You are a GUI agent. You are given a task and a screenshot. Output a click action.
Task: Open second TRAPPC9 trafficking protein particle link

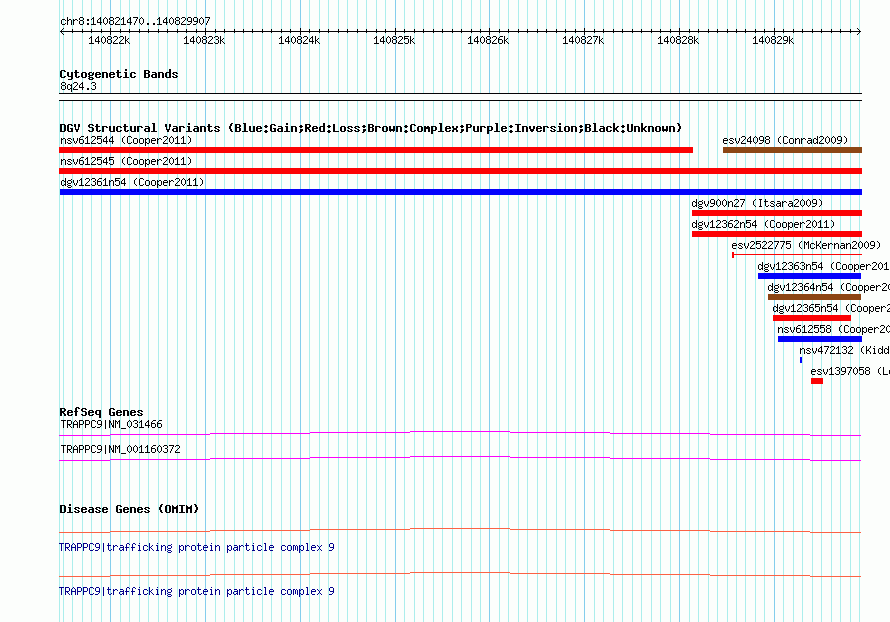click(197, 591)
